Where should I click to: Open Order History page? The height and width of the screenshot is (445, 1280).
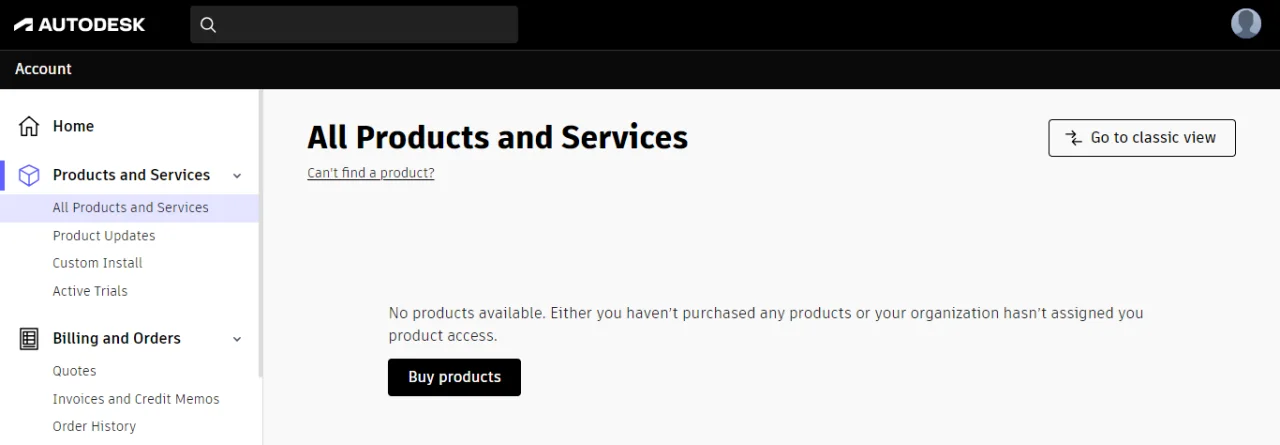click(x=94, y=426)
